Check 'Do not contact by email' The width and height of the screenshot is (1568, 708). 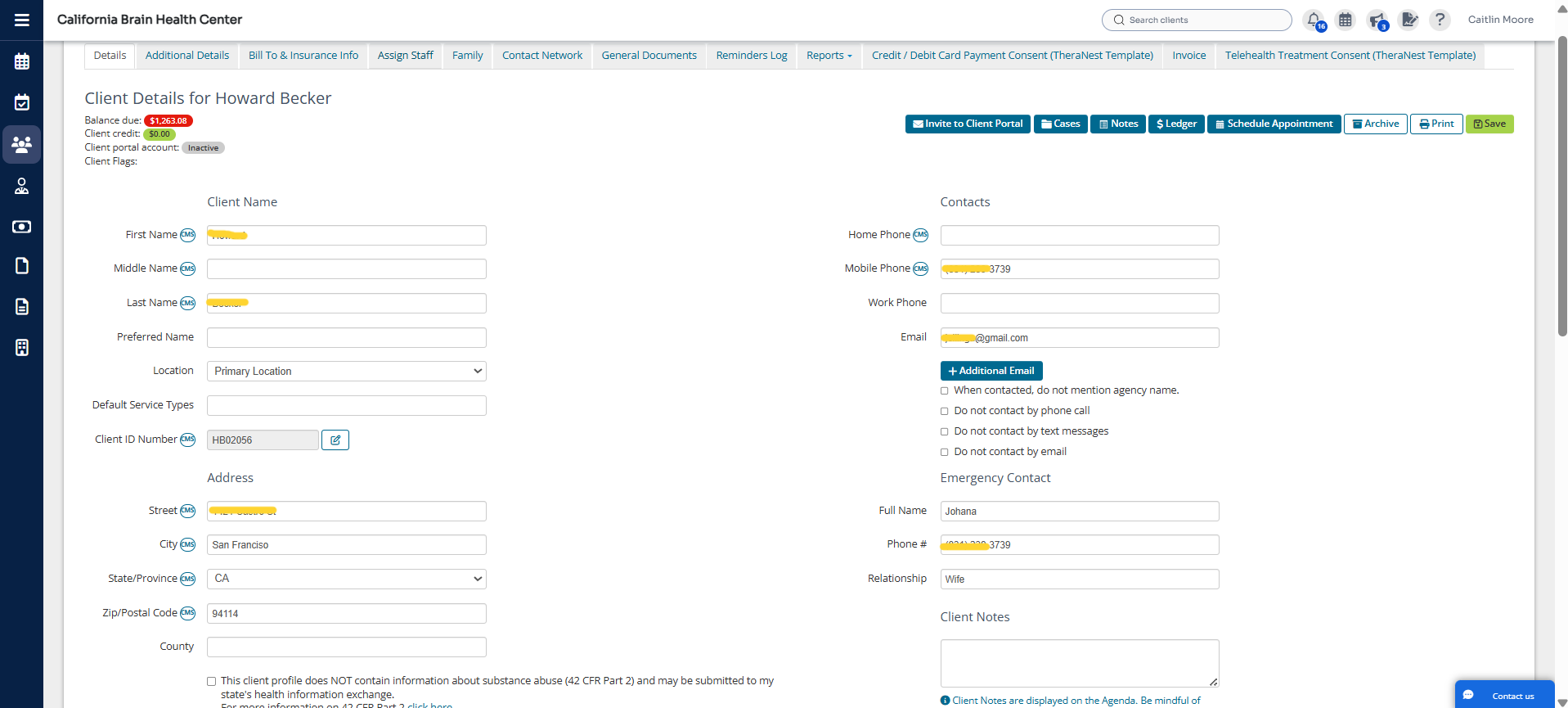(945, 453)
